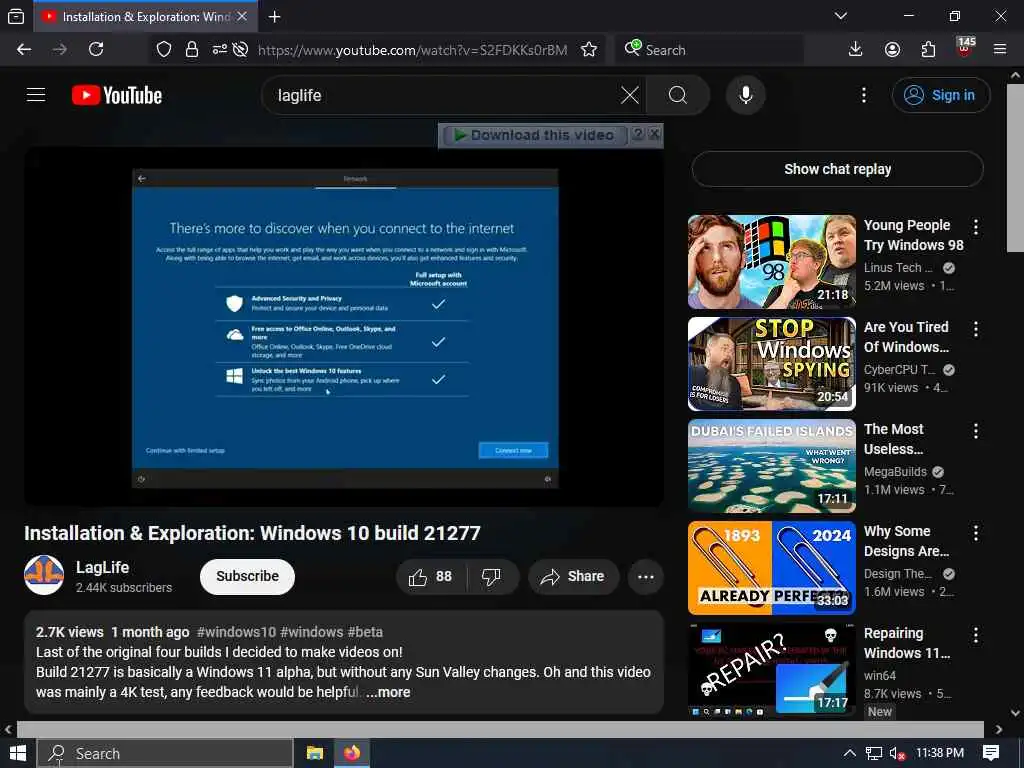The width and height of the screenshot is (1024, 768).
Task: Open Dubai's Failed Islands video thumbnail
Action: (771, 466)
